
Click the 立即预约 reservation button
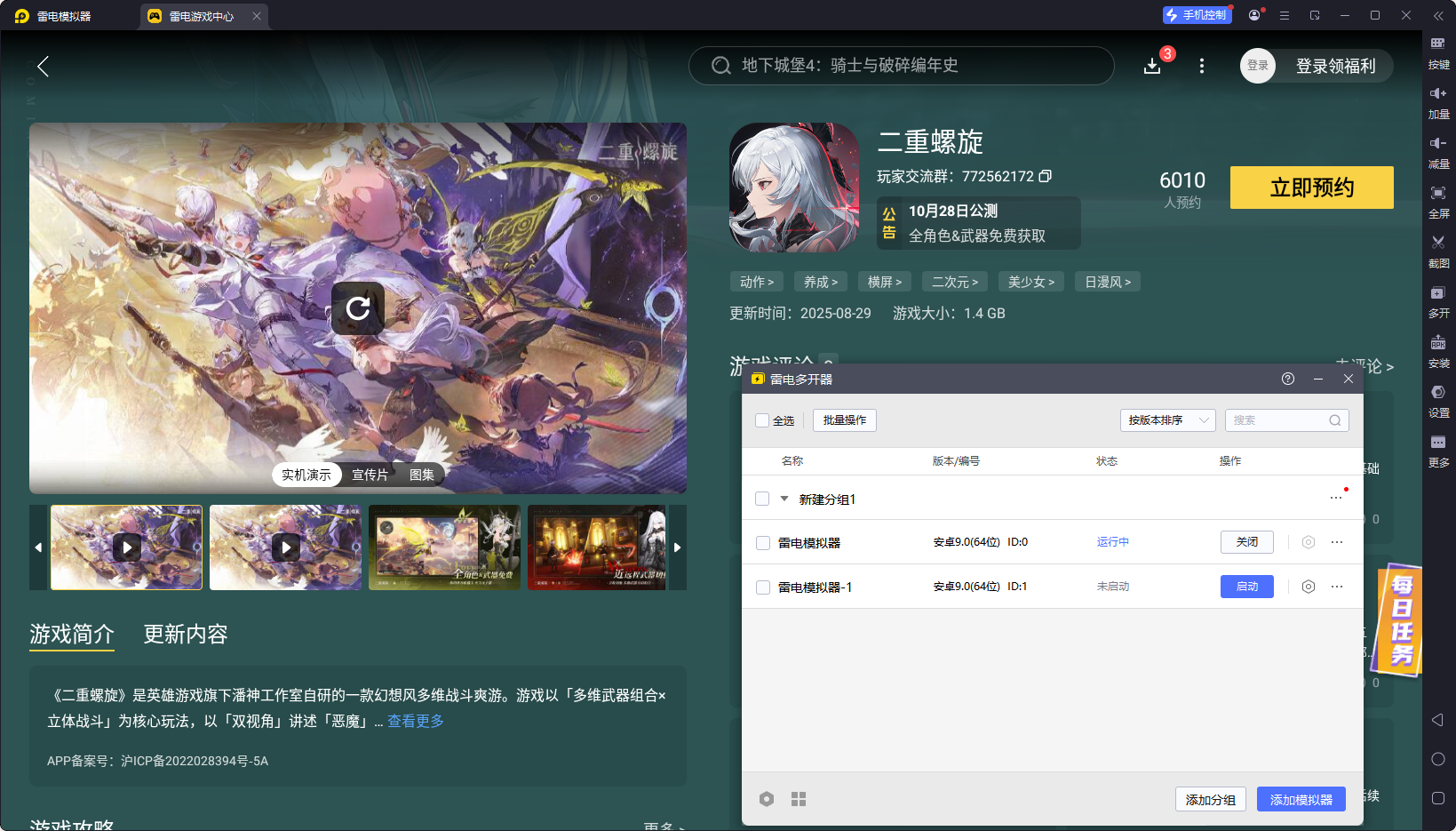[x=1311, y=188]
